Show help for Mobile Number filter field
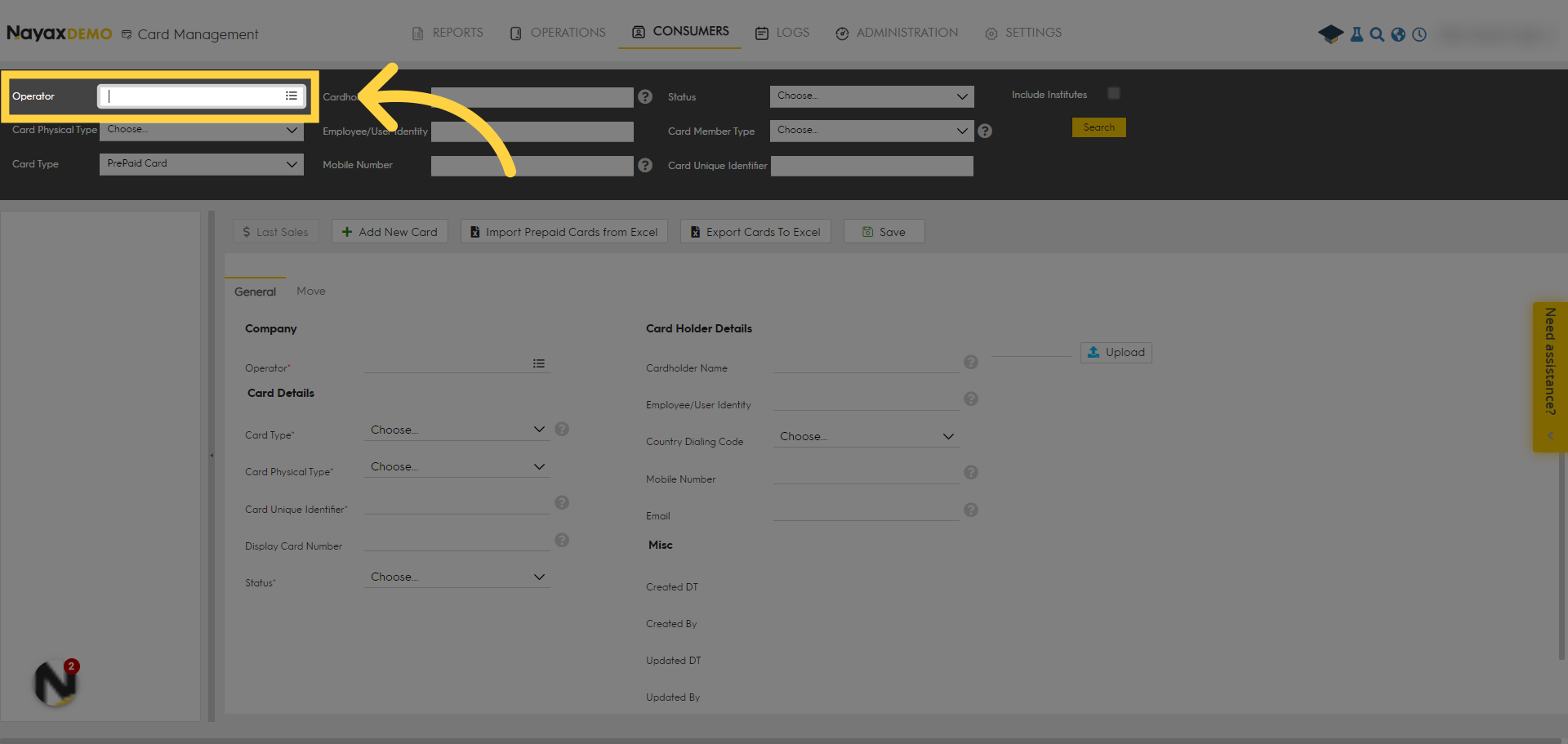 645,165
